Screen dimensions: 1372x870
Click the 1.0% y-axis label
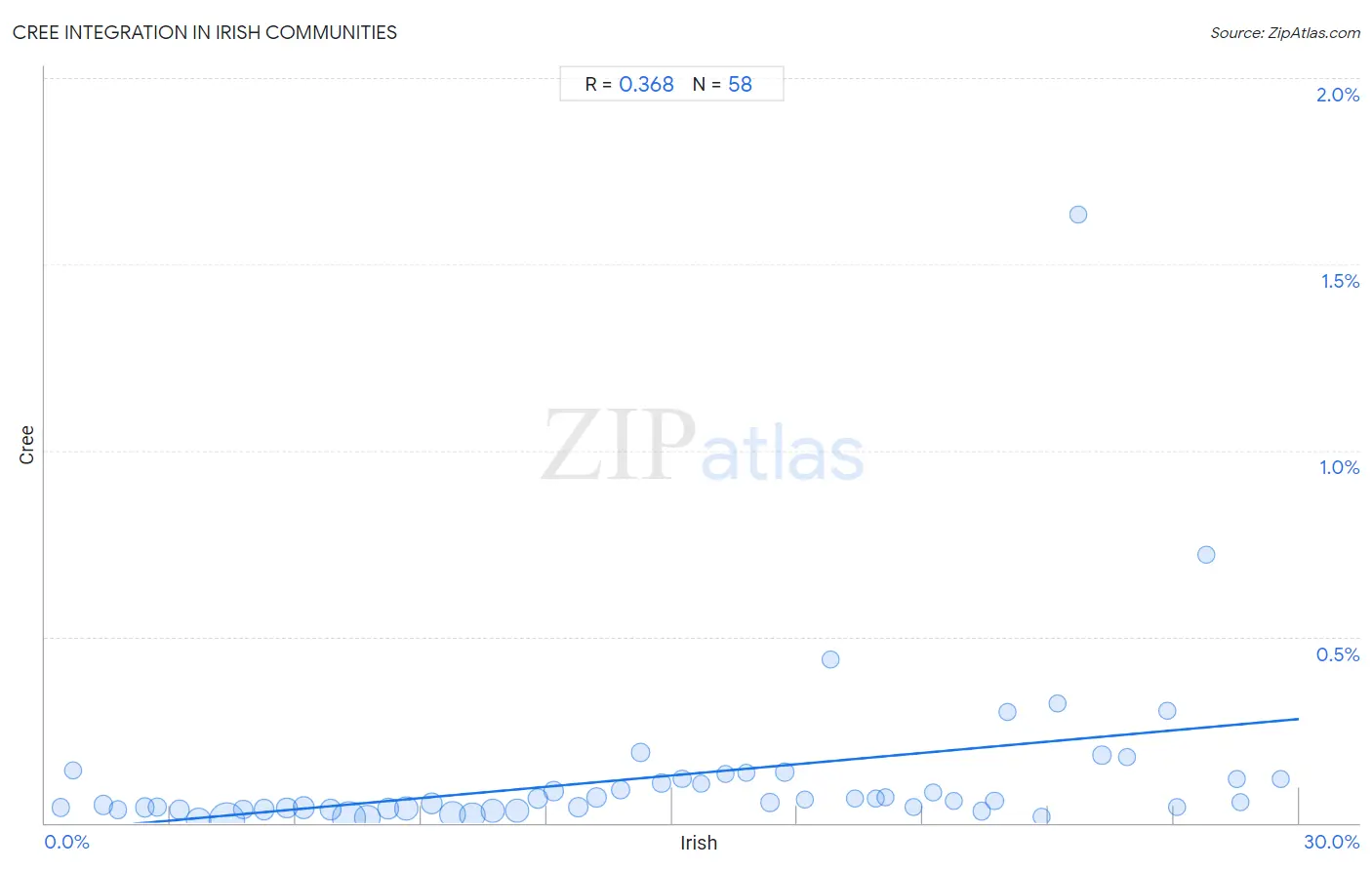pos(1339,467)
